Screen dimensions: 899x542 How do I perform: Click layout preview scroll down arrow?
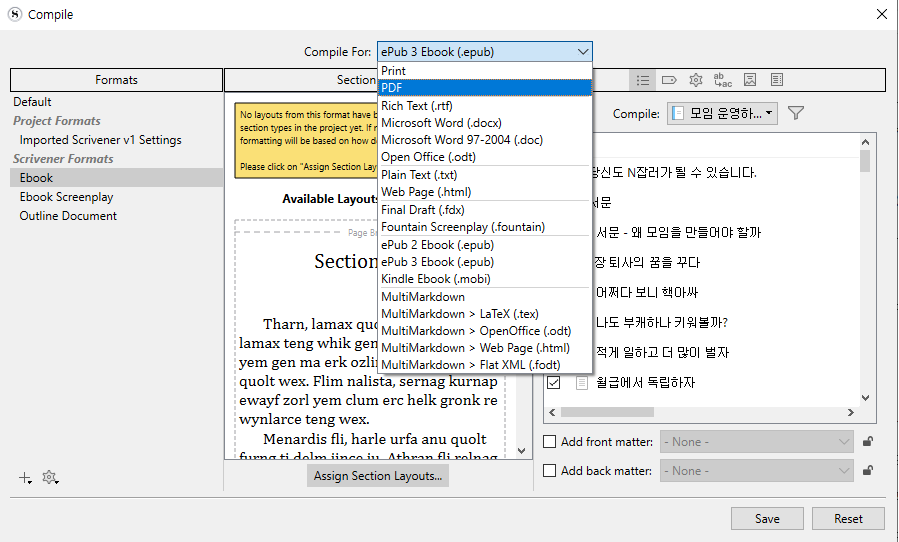click(x=521, y=451)
